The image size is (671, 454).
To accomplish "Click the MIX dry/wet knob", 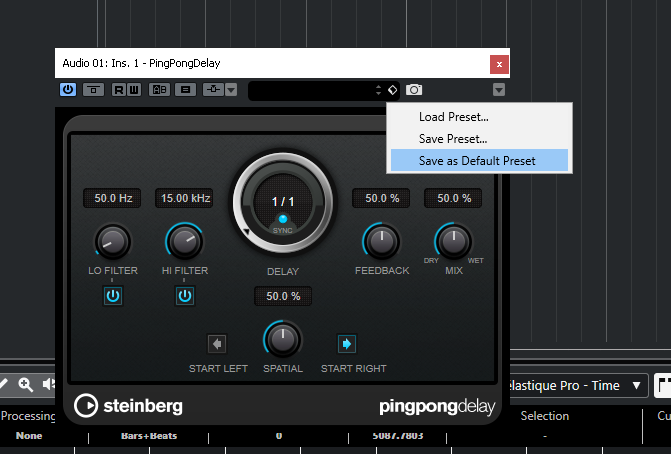I will [x=453, y=242].
